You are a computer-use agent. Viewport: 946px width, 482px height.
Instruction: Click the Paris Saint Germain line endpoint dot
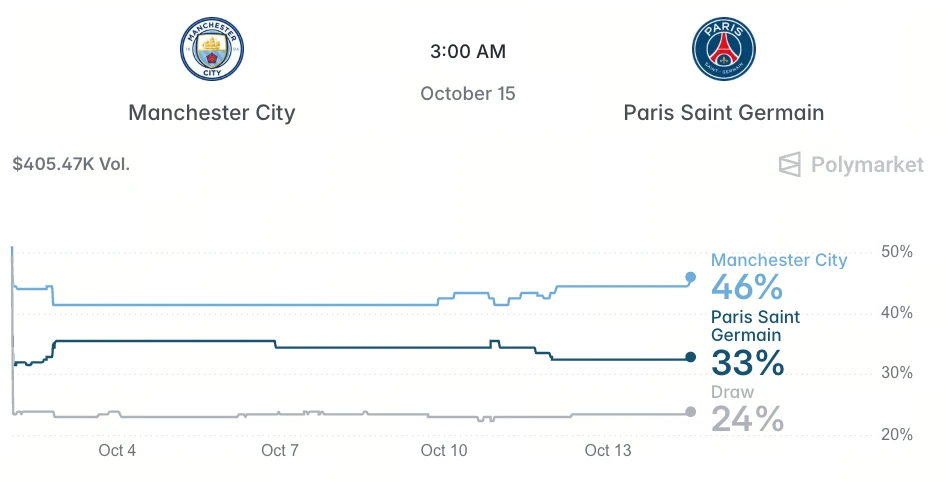(x=691, y=357)
